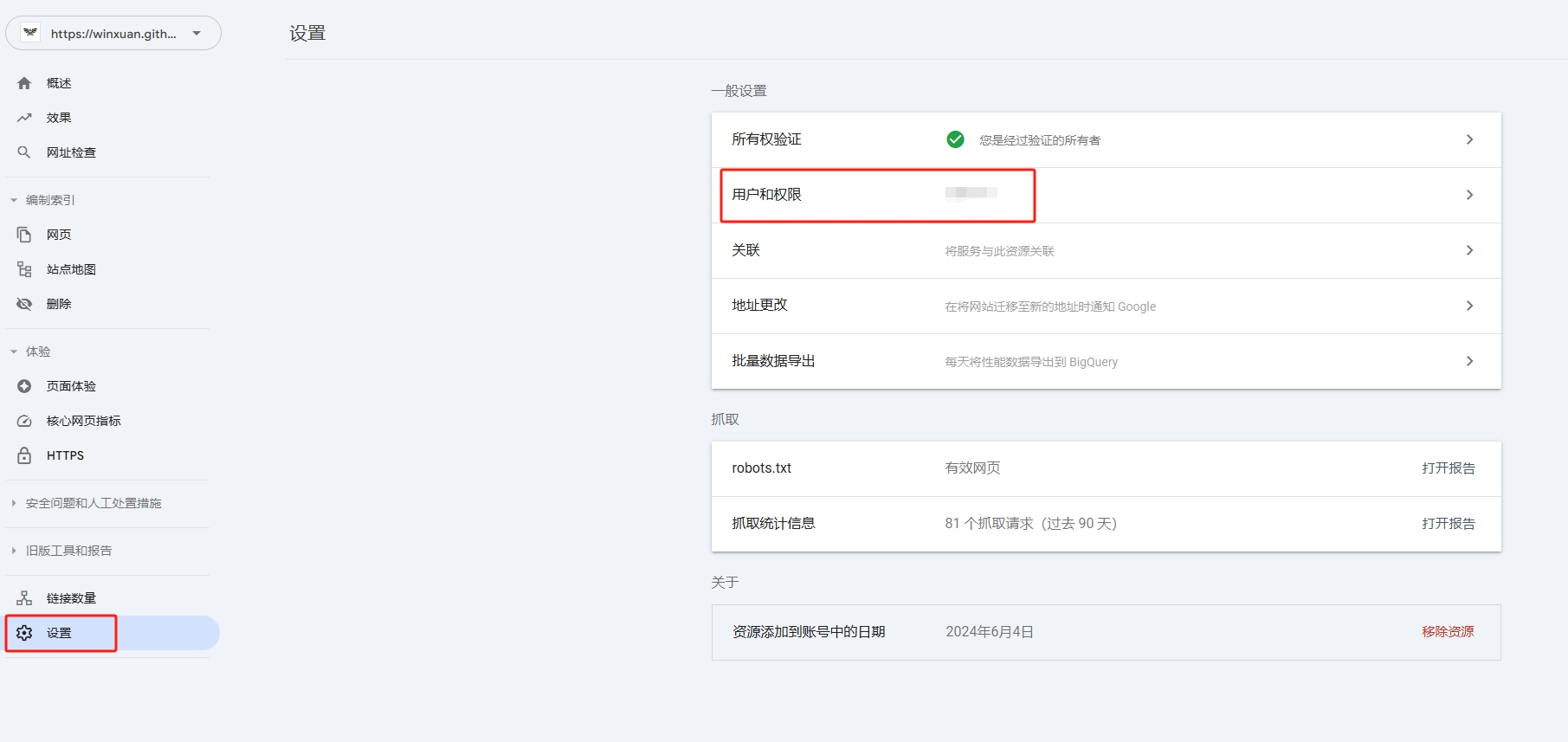The image size is (1568, 742).
Task: Expand the 旧版工具和报告 section
Action: (14, 551)
